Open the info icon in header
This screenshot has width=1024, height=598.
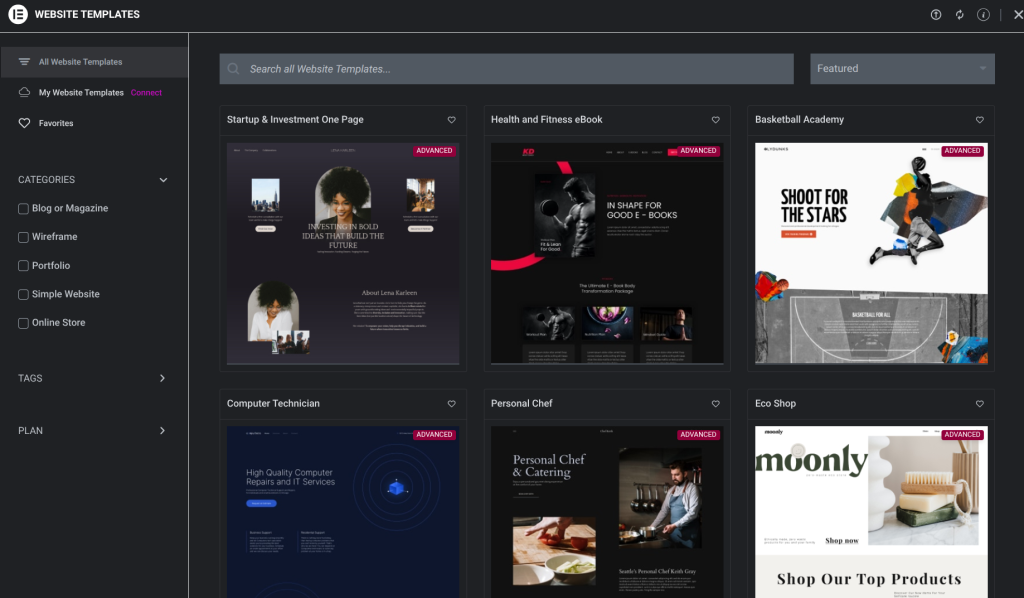(983, 14)
